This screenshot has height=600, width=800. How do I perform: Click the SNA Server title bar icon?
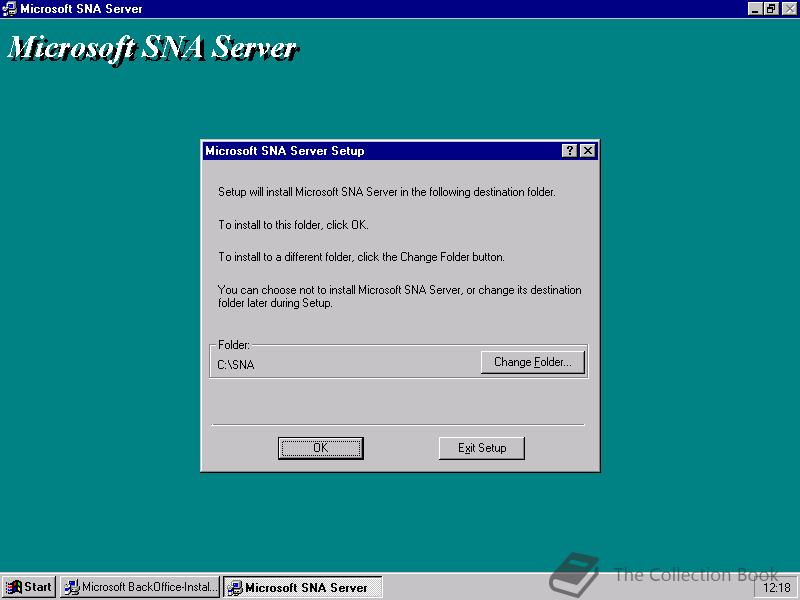coord(9,9)
